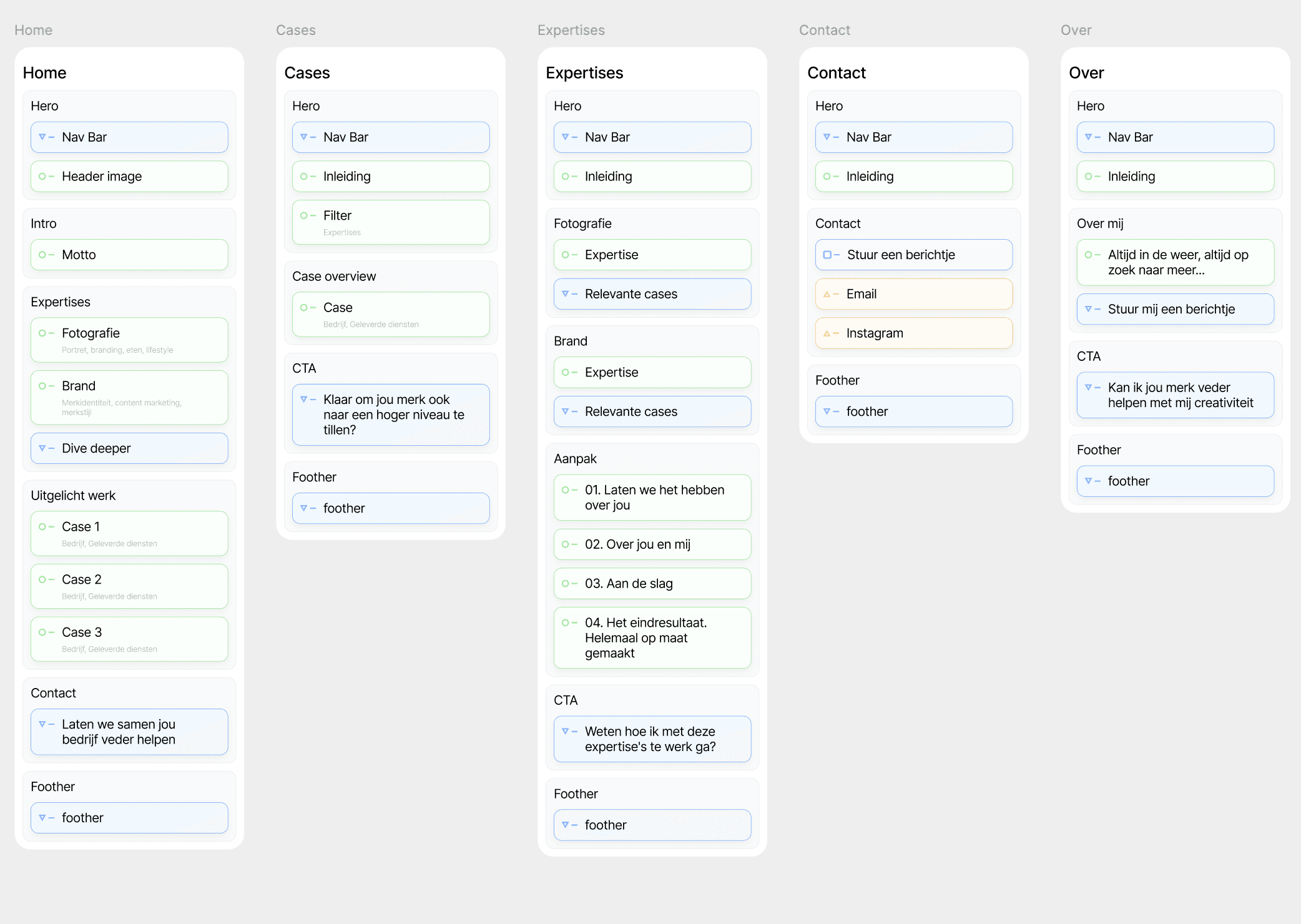
Task: Click the green circle icon beside 03. Aan de slag
Action: click(x=566, y=584)
